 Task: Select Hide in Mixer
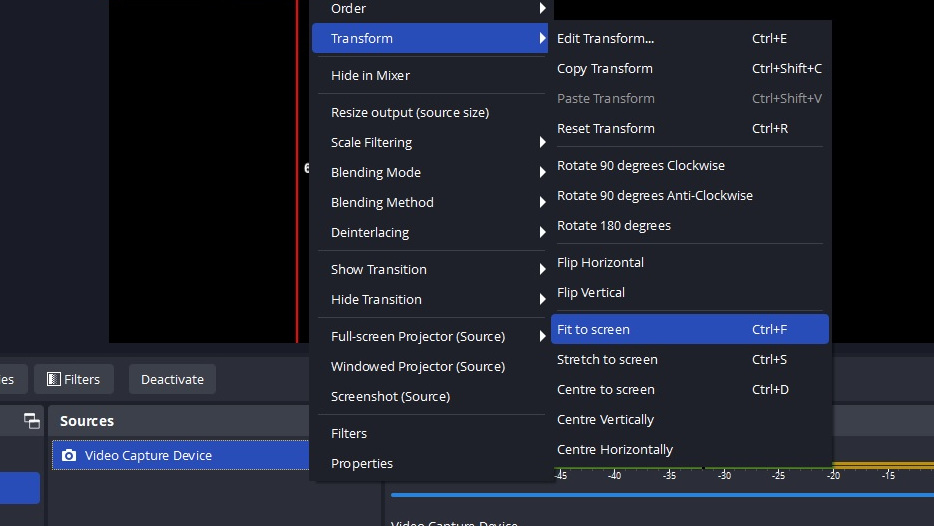(x=370, y=75)
